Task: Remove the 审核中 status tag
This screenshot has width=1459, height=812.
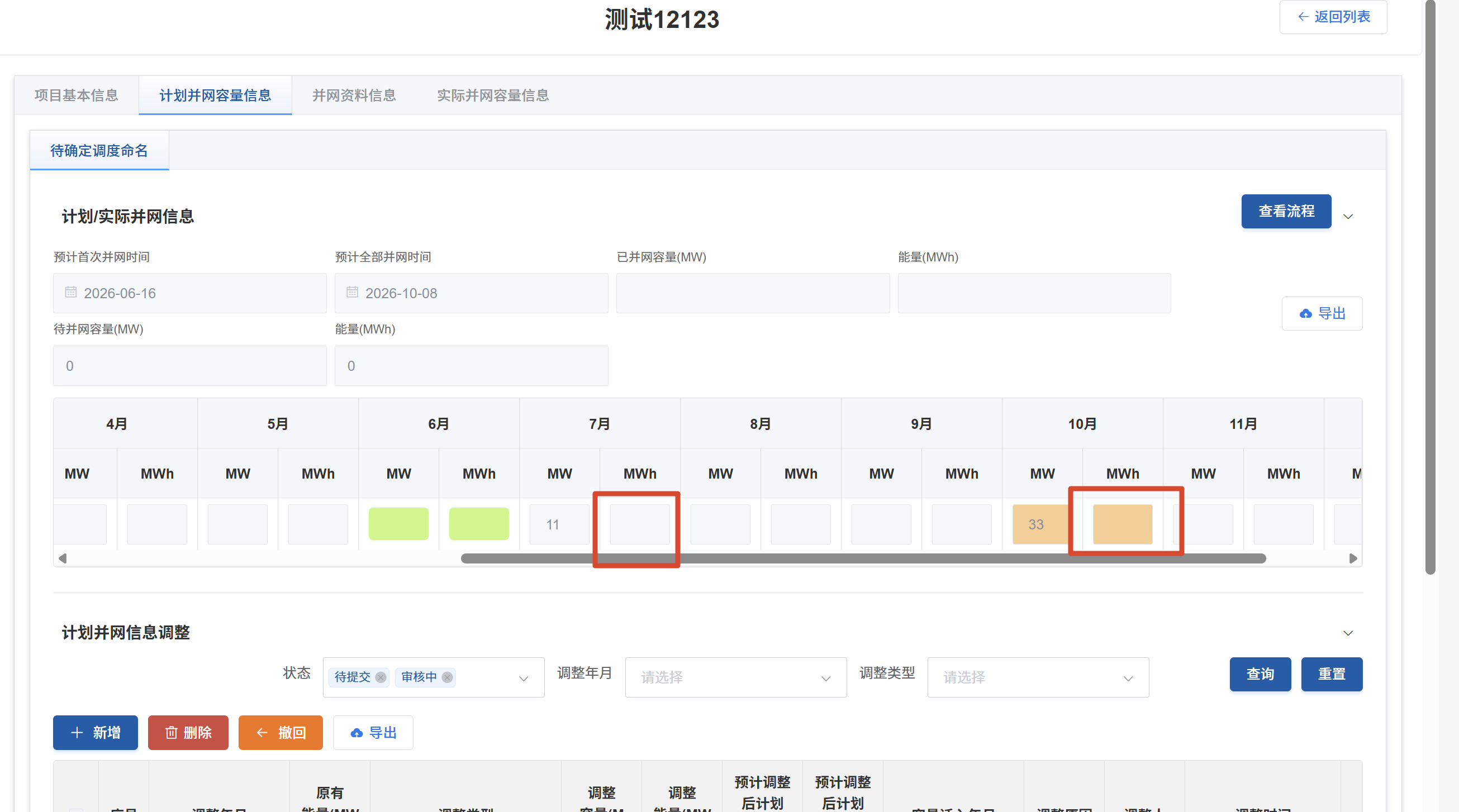Action: 448,677
